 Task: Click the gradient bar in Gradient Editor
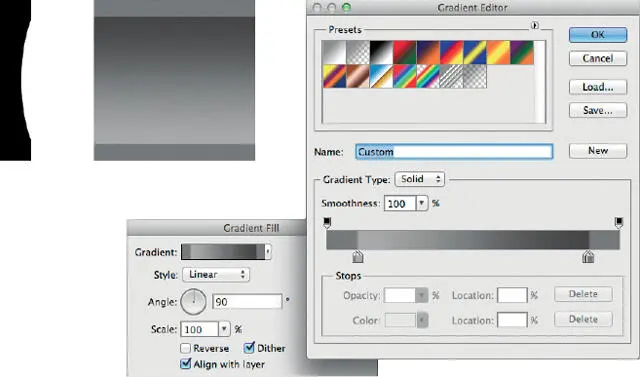click(473, 240)
